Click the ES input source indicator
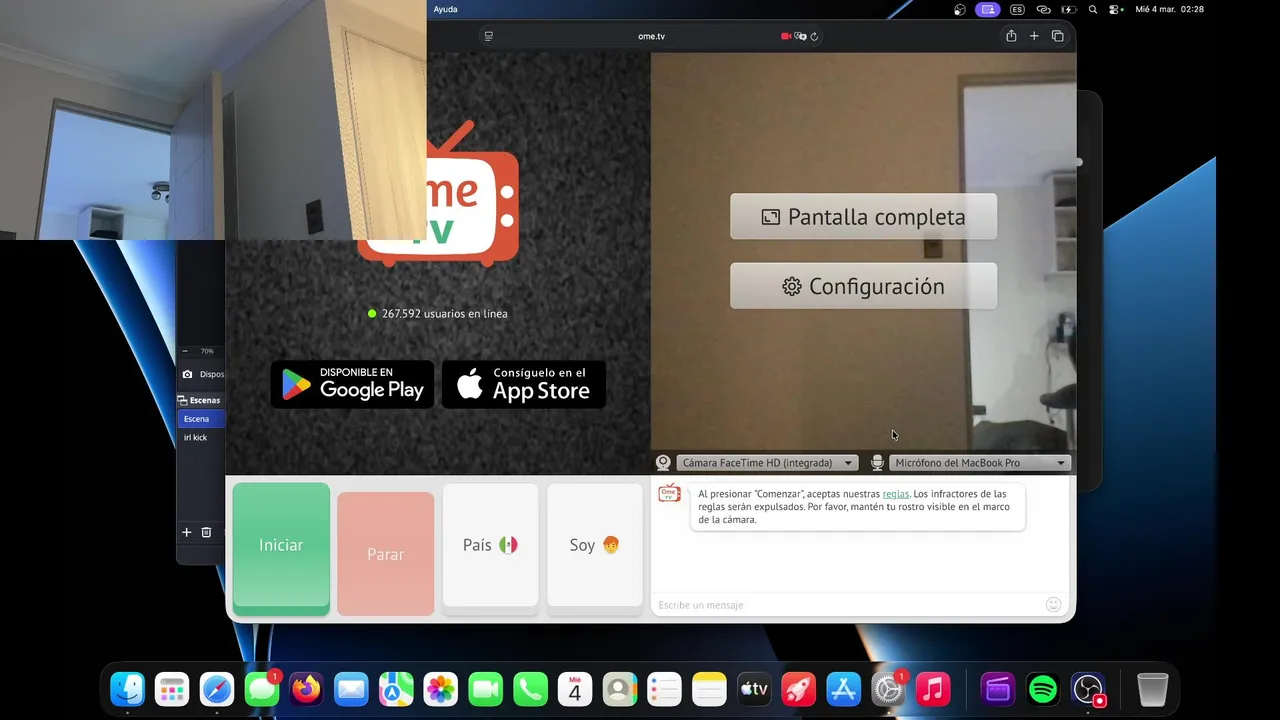The height and width of the screenshot is (720, 1280). pos(1017,9)
